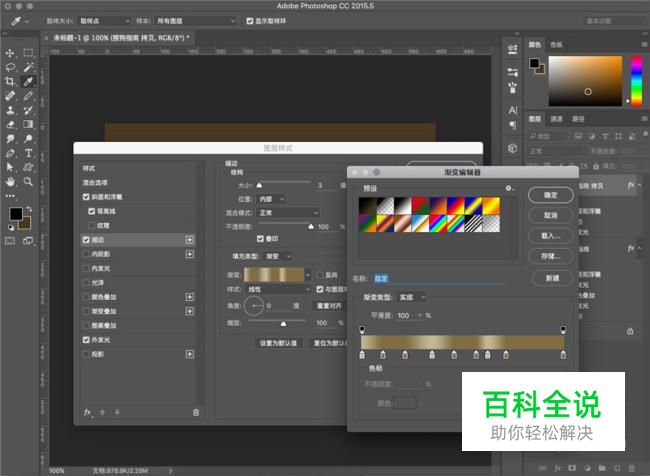Select the Horizontal Type tool

pyautogui.click(x=29, y=153)
